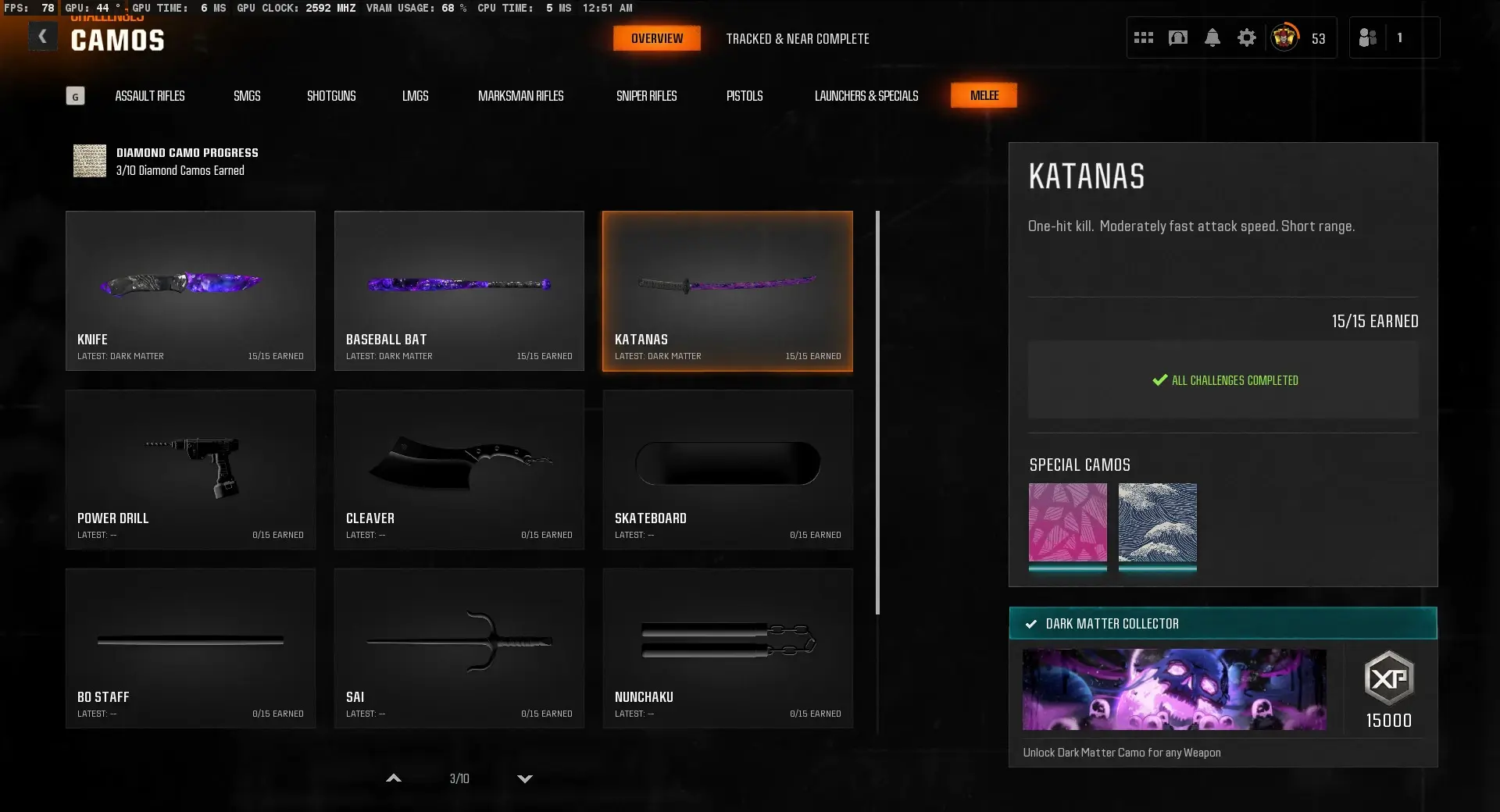Open the social party icon
The image size is (1500, 812).
coord(1367,37)
